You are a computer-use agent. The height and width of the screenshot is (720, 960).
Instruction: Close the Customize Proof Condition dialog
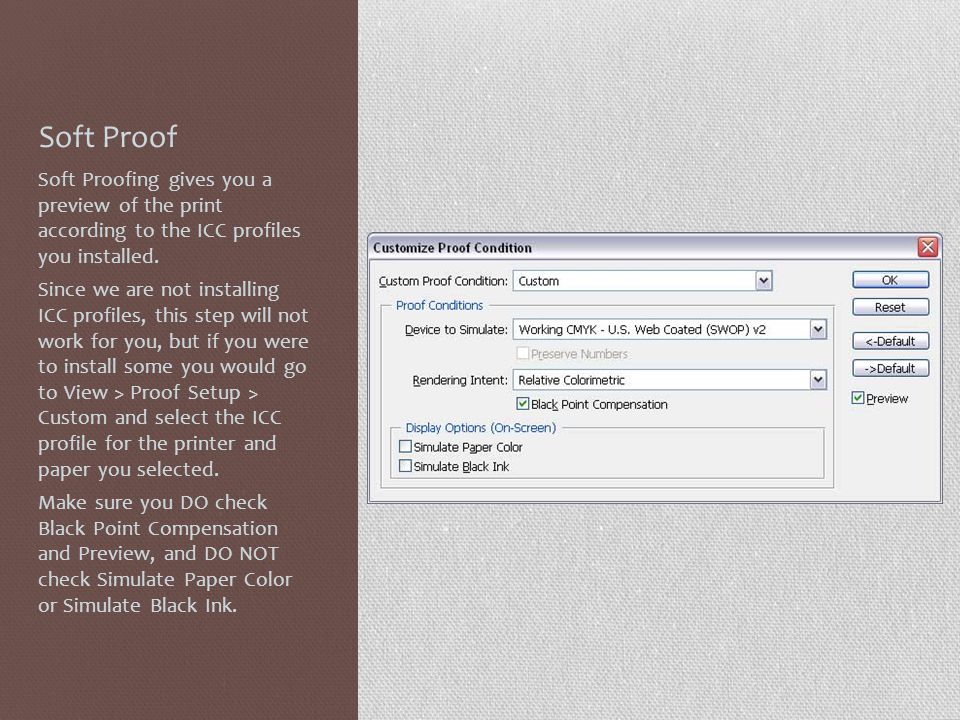click(928, 247)
